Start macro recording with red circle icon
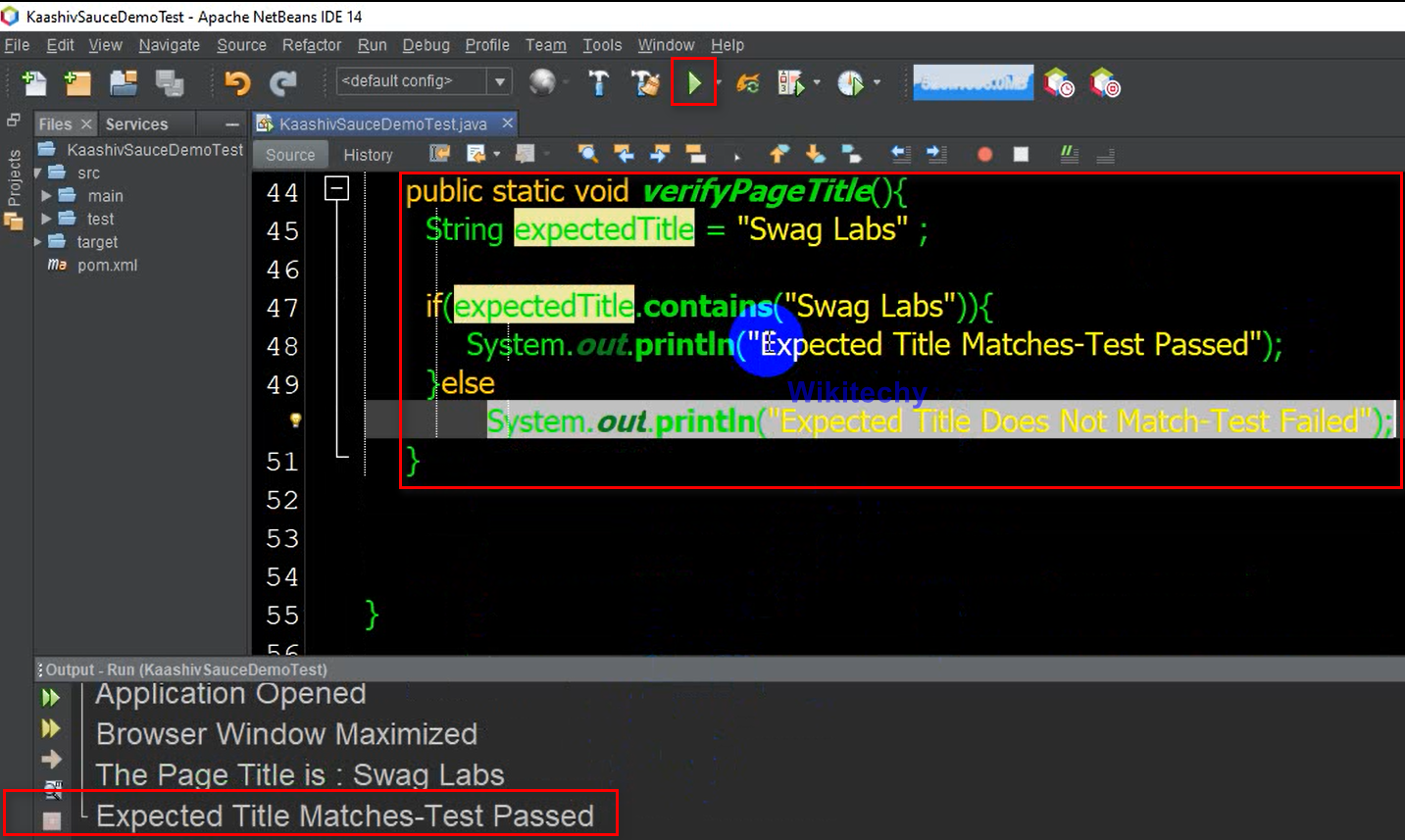The width and height of the screenshot is (1405, 840). point(984,154)
